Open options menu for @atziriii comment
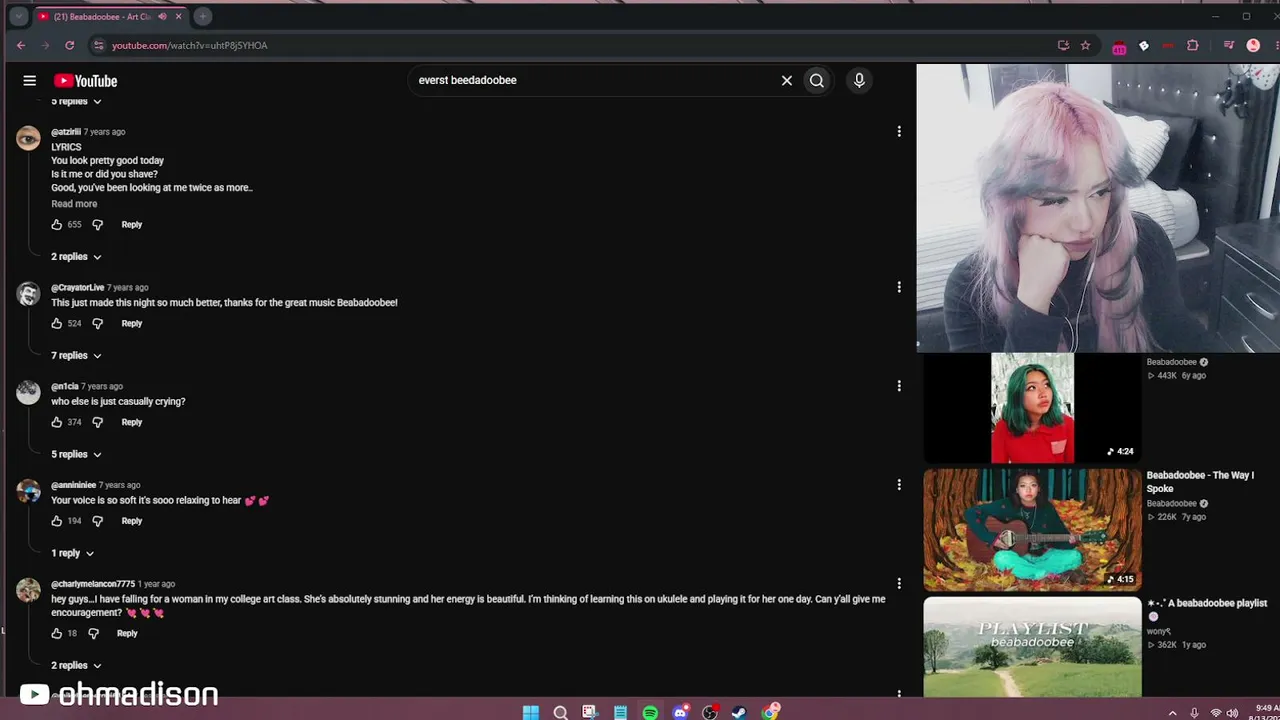The image size is (1280, 720). point(899,131)
